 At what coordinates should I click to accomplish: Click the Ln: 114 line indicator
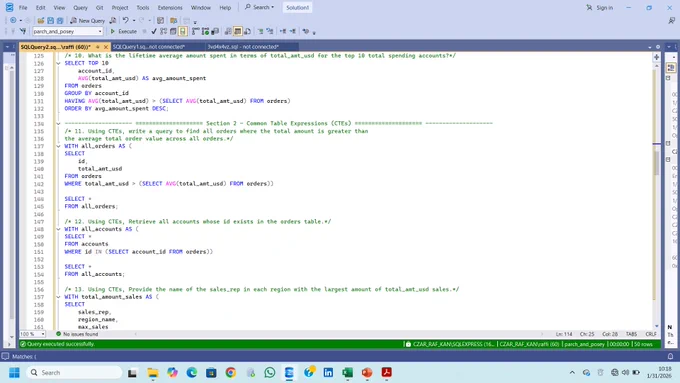564,334
